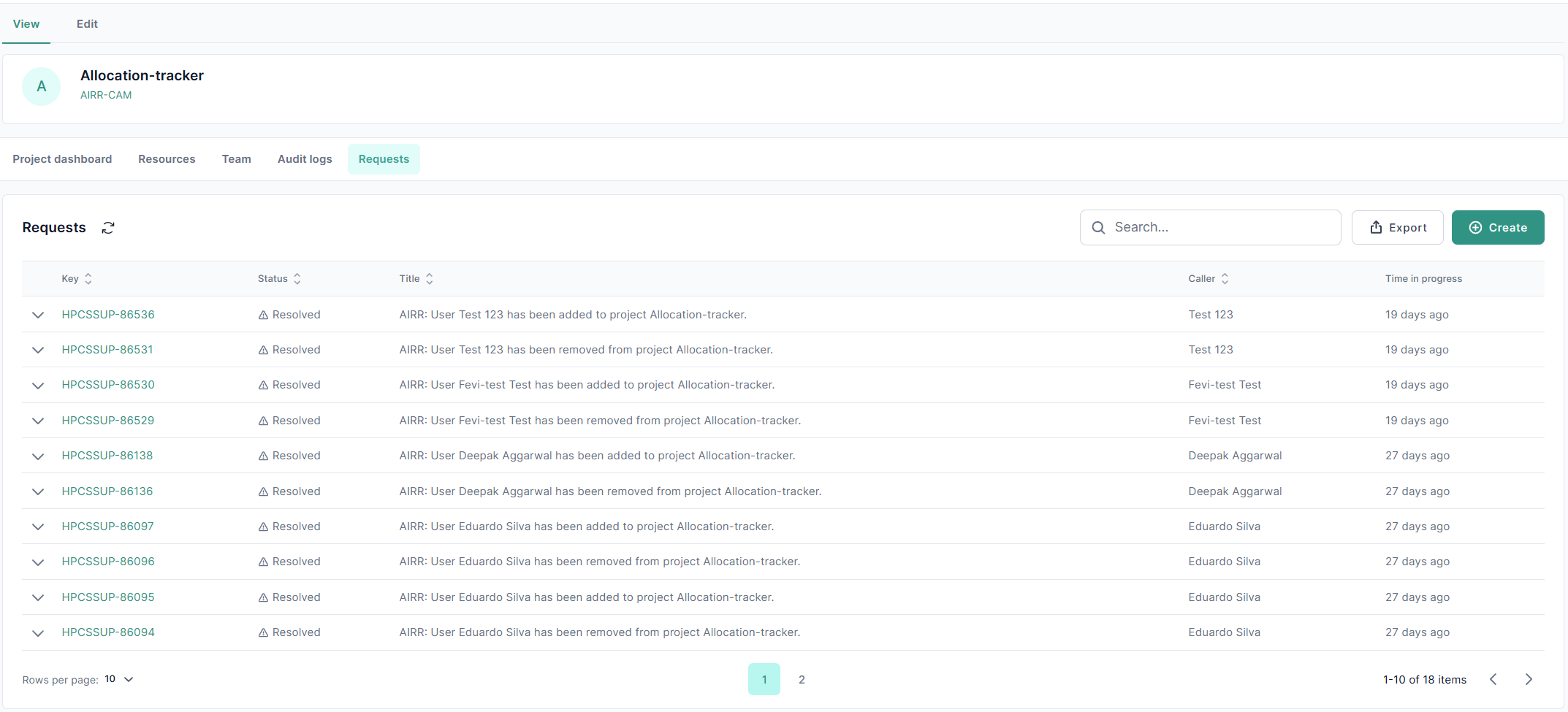This screenshot has width=1568, height=712.
Task: Open request HPCSSUP-86530 link
Action: pos(108,385)
